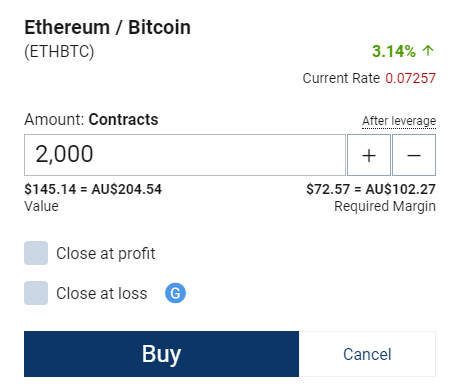The height and width of the screenshot is (385, 459).
Task: Click the green up arrow icon
Action: (428, 51)
